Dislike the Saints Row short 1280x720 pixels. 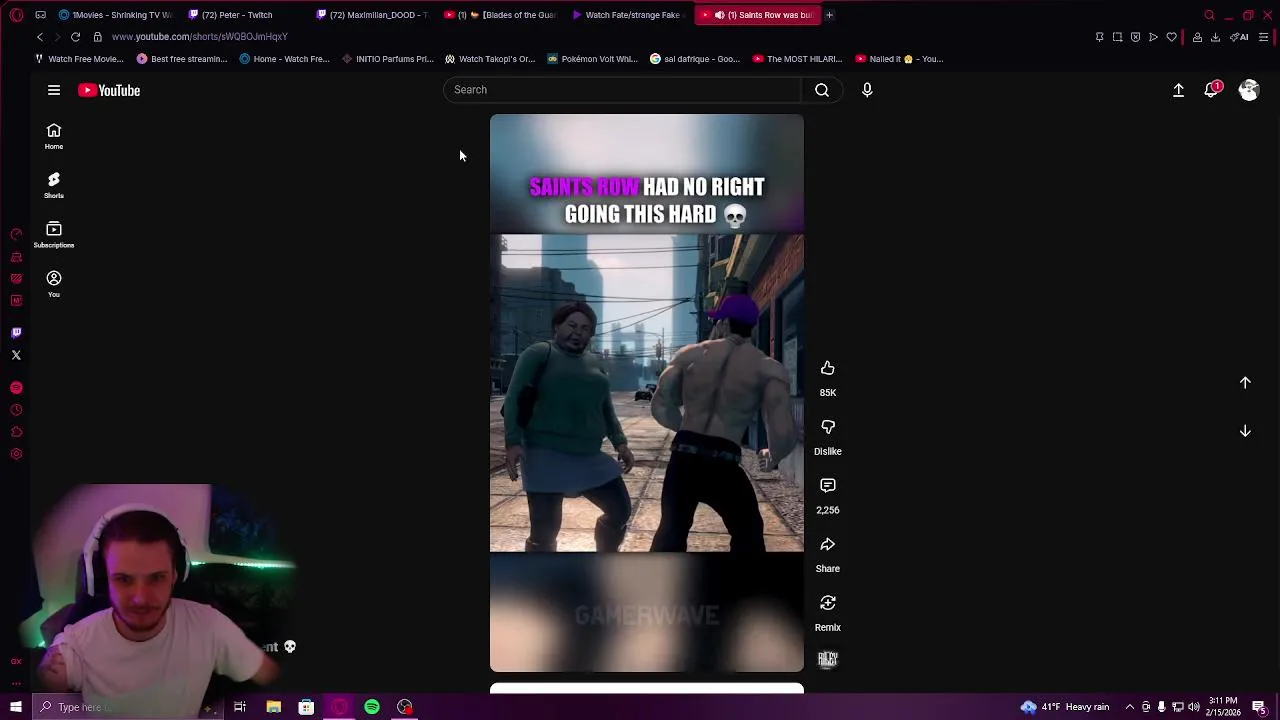click(828, 427)
